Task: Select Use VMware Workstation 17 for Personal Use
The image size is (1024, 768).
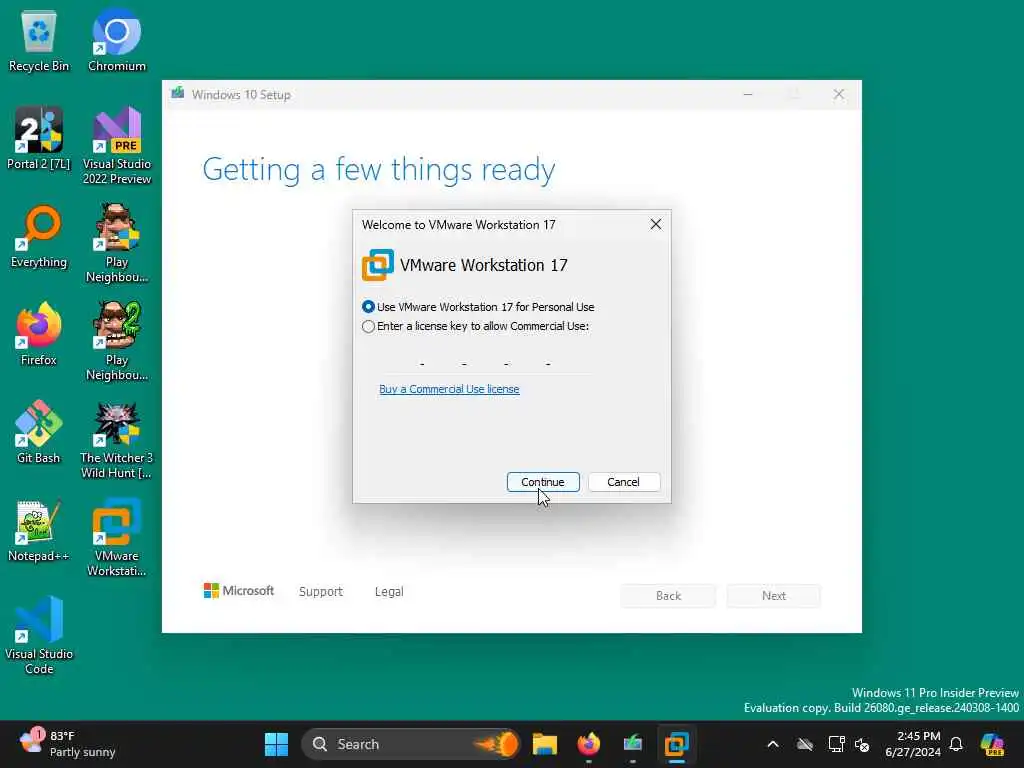Action: (x=478, y=307)
